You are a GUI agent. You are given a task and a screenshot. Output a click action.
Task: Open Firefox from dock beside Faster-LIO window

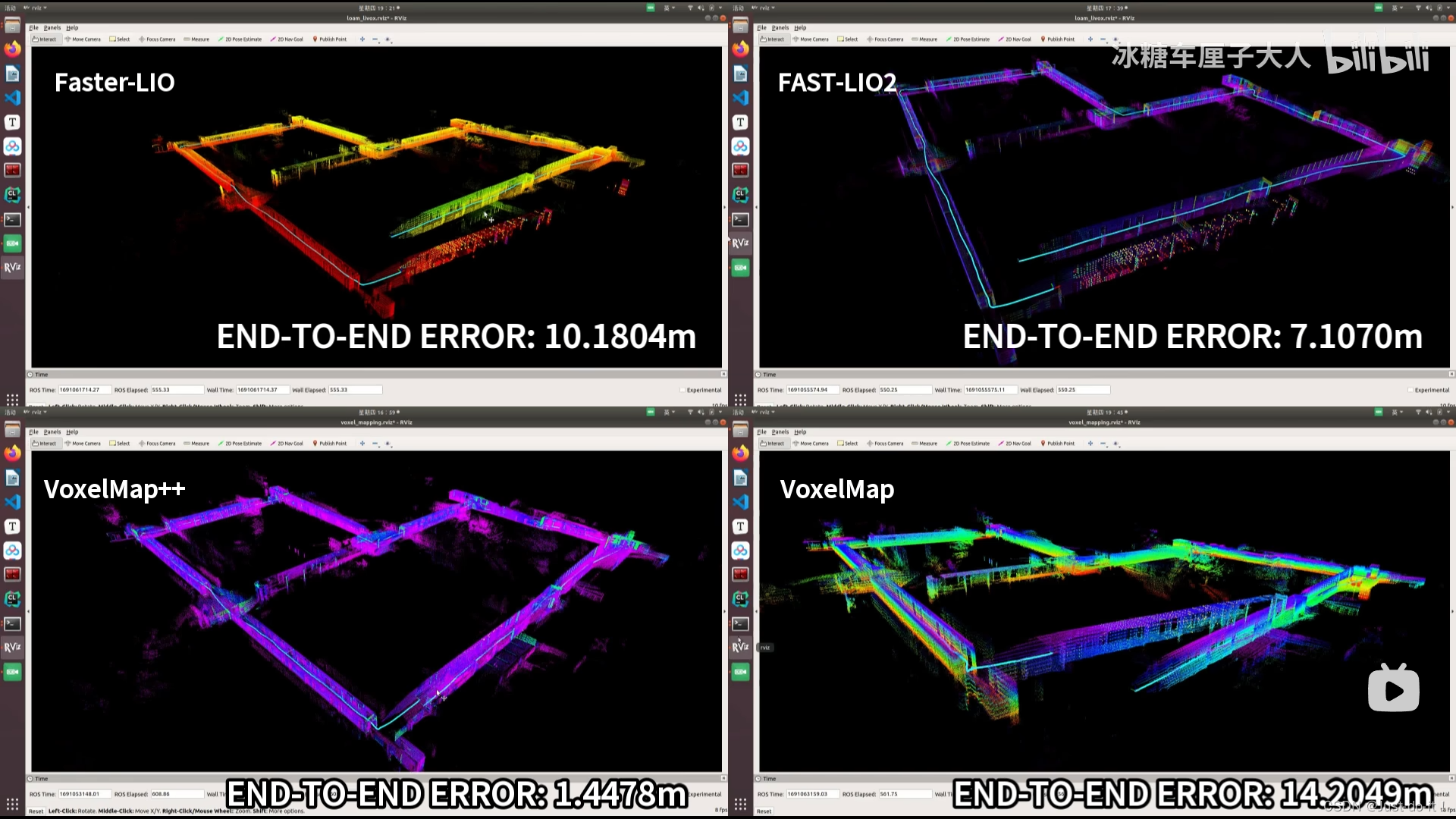[x=12, y=49]
